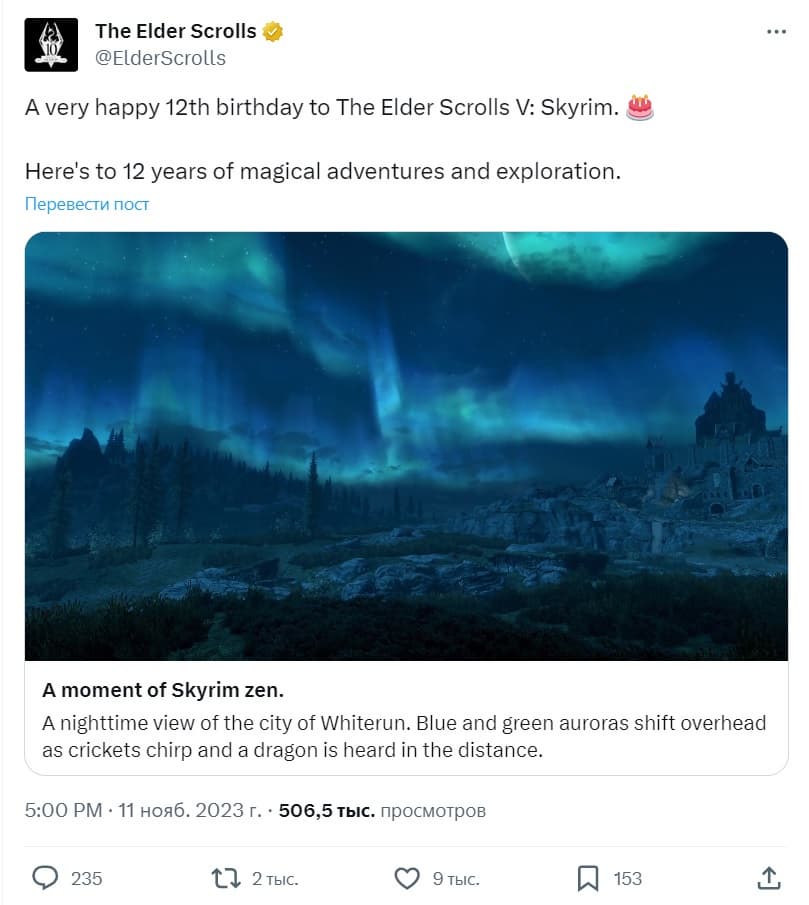Click the 235 replies count

tap(87, 878)
